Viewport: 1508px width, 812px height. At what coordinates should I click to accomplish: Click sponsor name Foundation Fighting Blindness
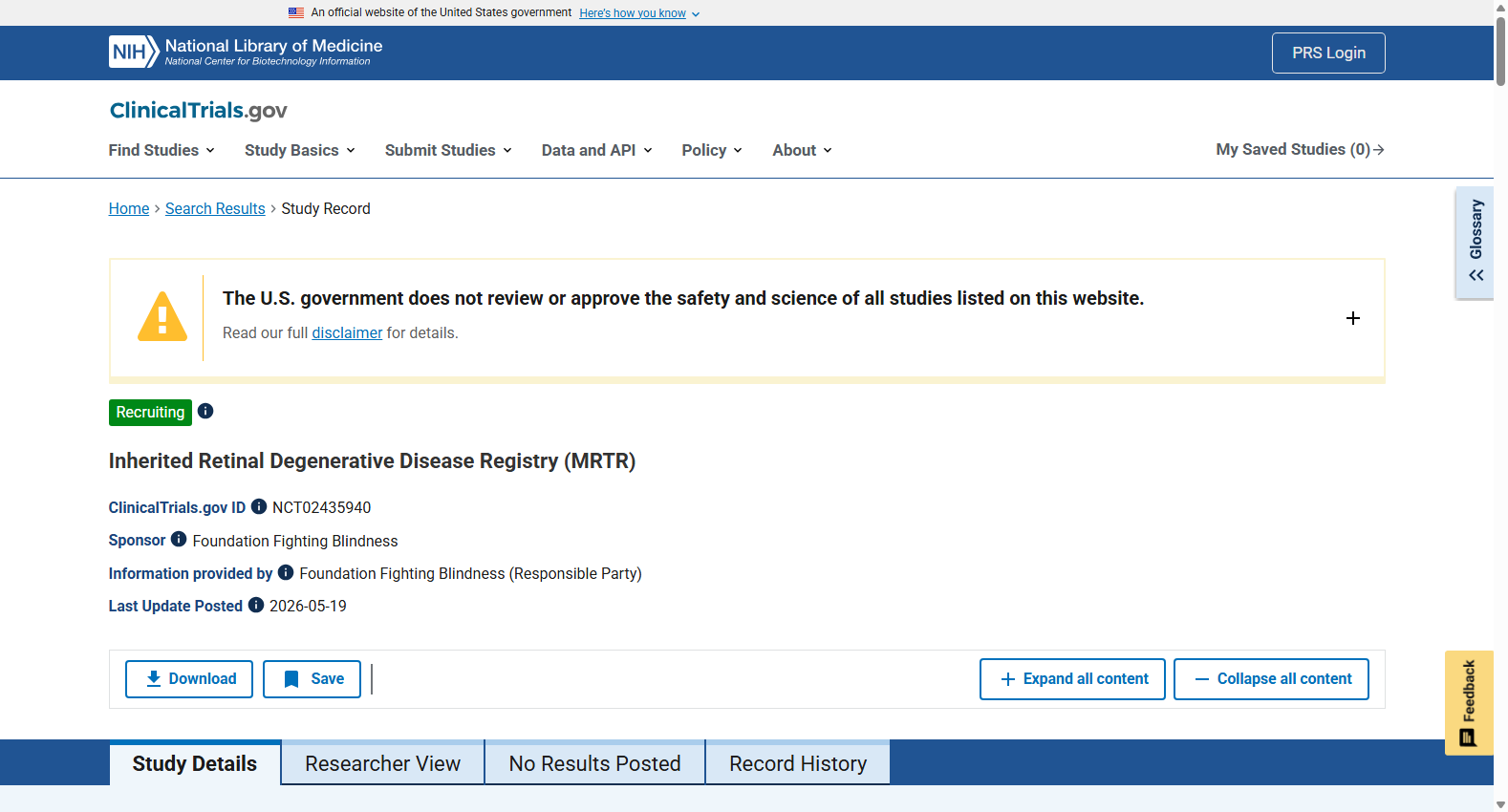point(295,541)
